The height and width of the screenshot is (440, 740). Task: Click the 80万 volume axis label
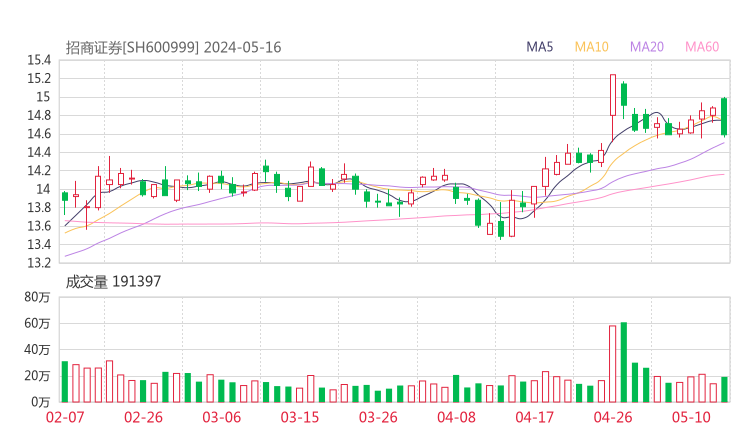click(x=37, y=297)
